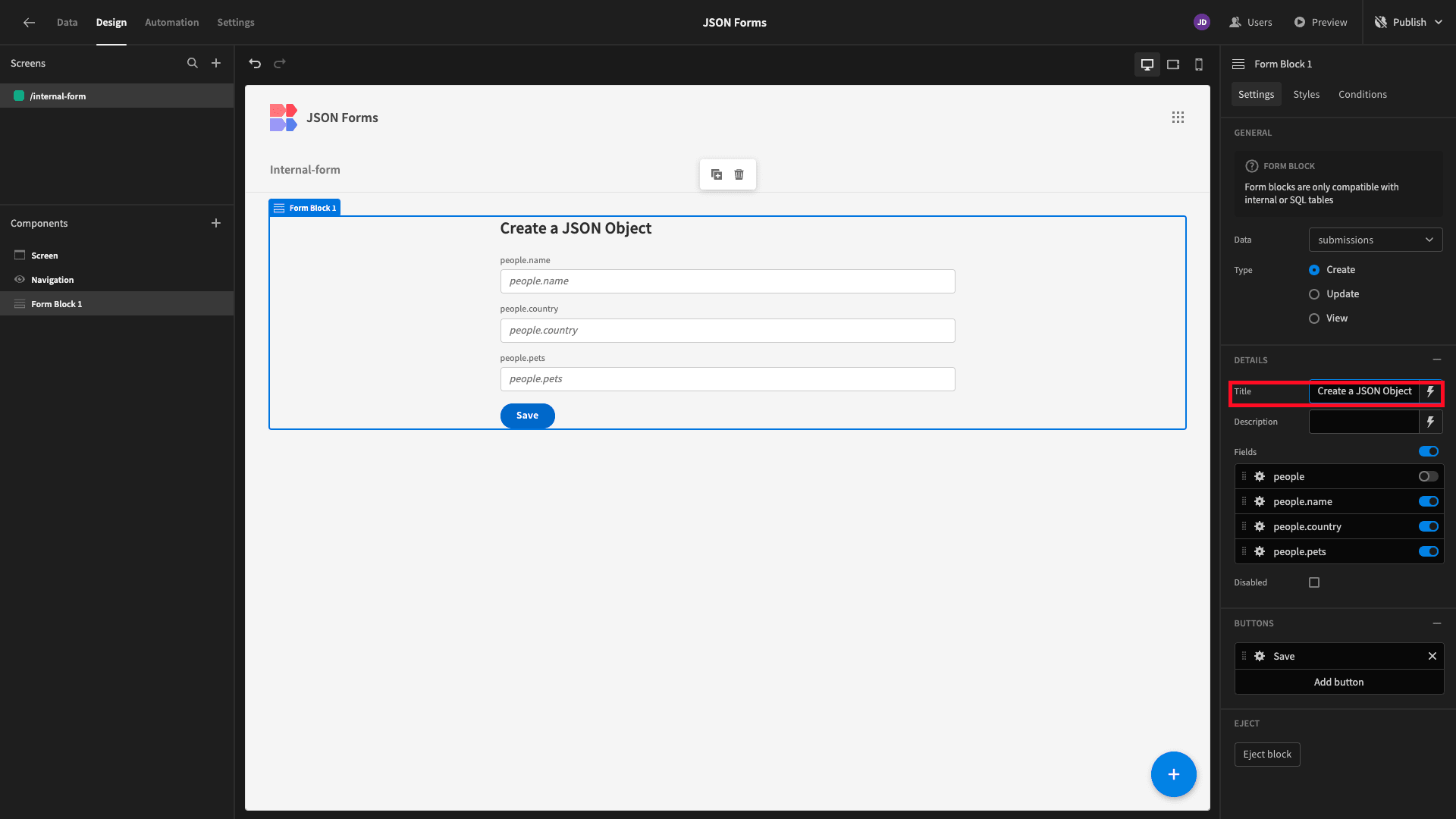This screenshot has height=819, width=1456.
Task: Duplicate the selected Form Block
Action: (717, 174)
